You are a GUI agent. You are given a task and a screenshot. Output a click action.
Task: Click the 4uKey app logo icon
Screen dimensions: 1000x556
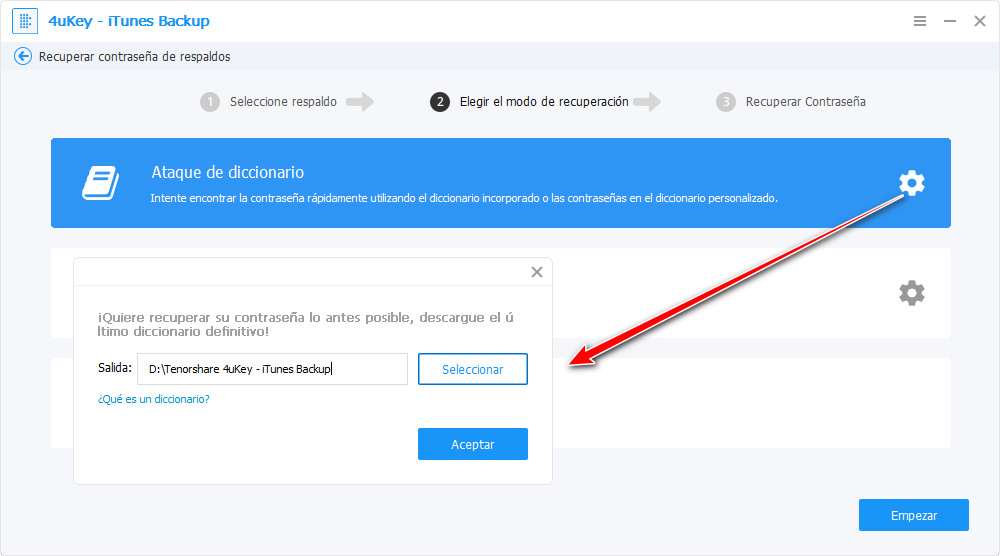(25, 21)
